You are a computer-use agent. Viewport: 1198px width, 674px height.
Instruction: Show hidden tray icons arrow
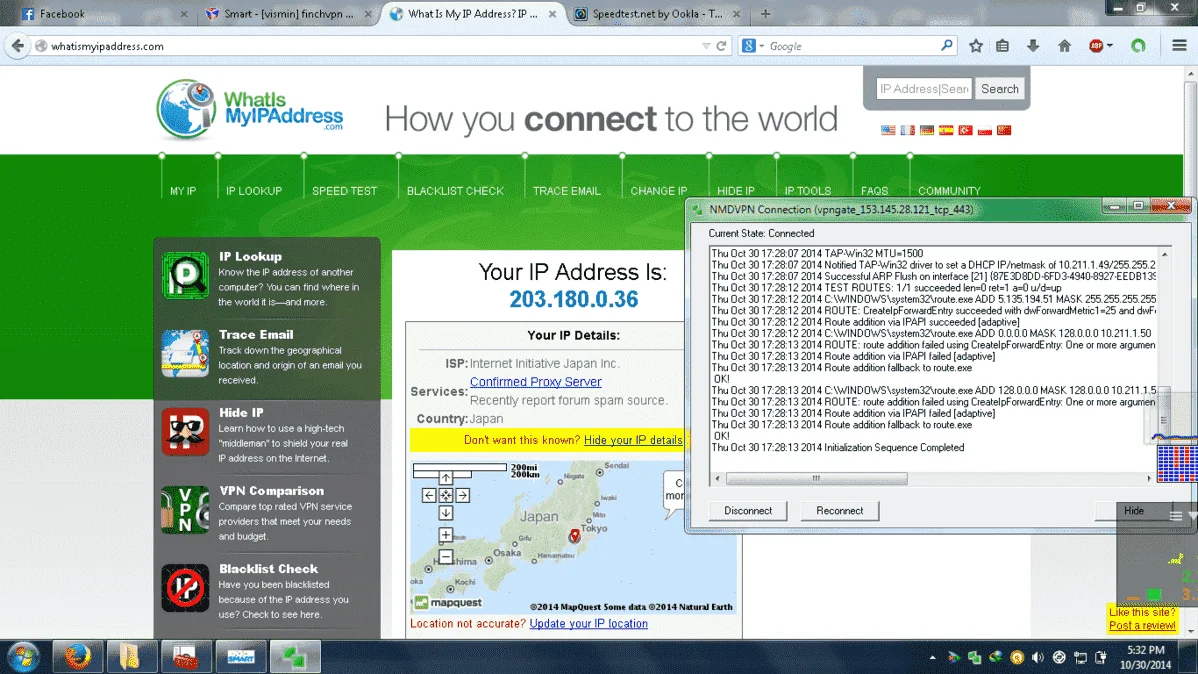(x=932, y=657)
